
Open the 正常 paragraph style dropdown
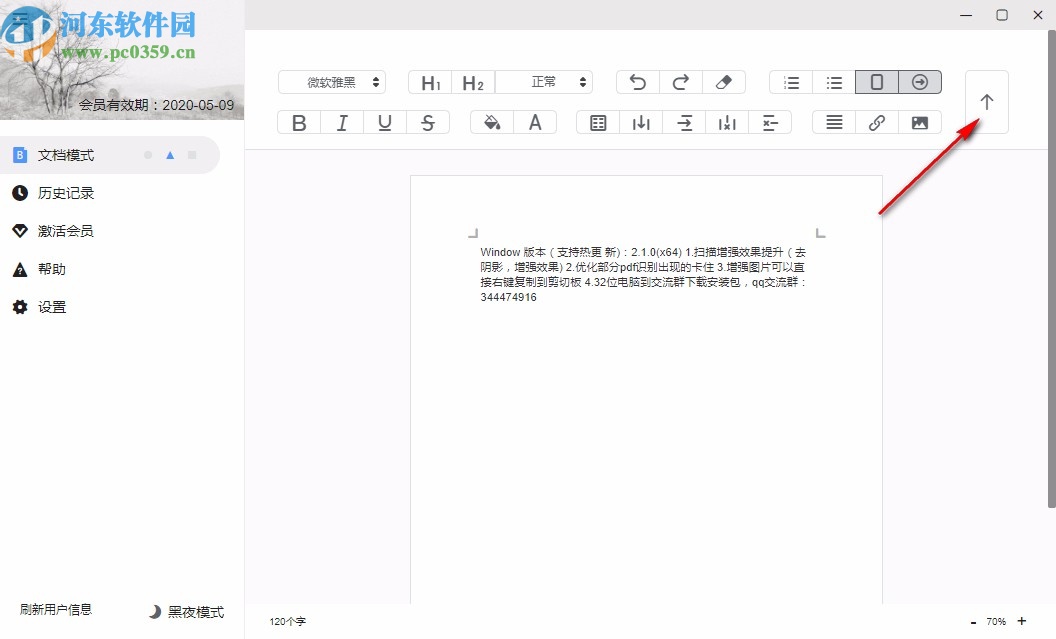pos(545,81)
